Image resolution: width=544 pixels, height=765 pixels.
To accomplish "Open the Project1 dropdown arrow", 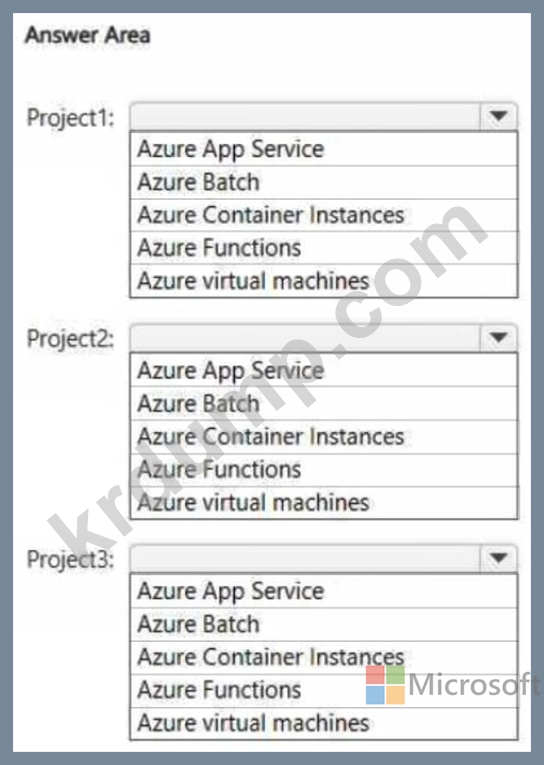I will coord(498,117).
